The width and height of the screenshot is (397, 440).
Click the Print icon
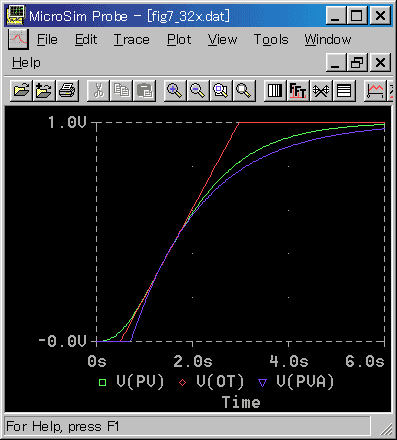[x=67, y=90]
